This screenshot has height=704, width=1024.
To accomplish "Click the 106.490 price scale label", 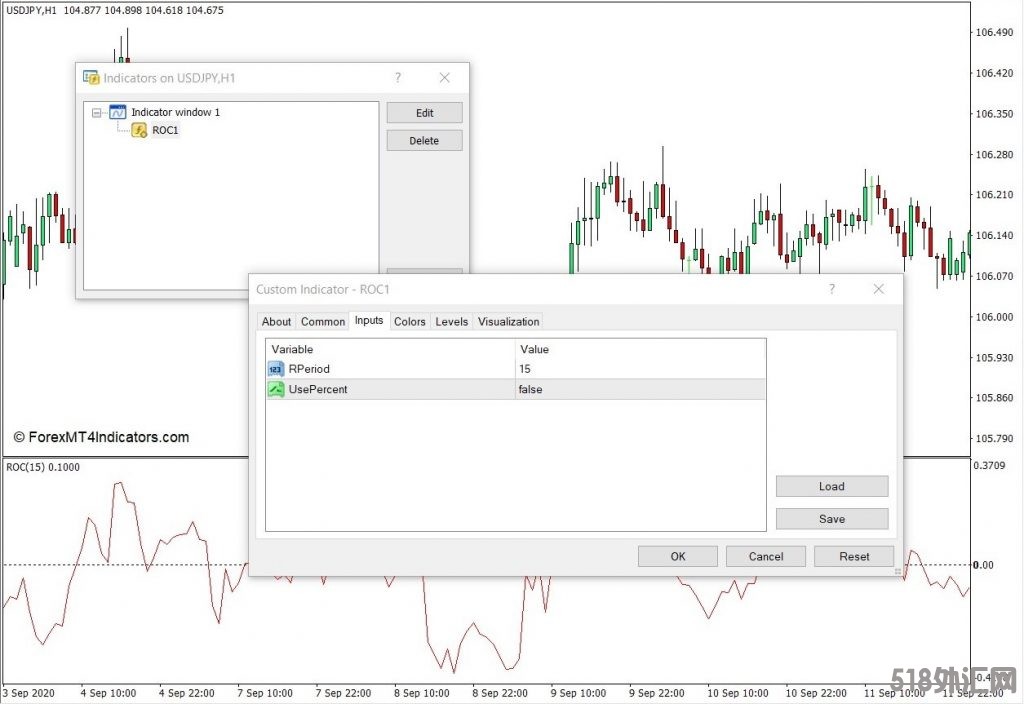I will tap(994, 32).
